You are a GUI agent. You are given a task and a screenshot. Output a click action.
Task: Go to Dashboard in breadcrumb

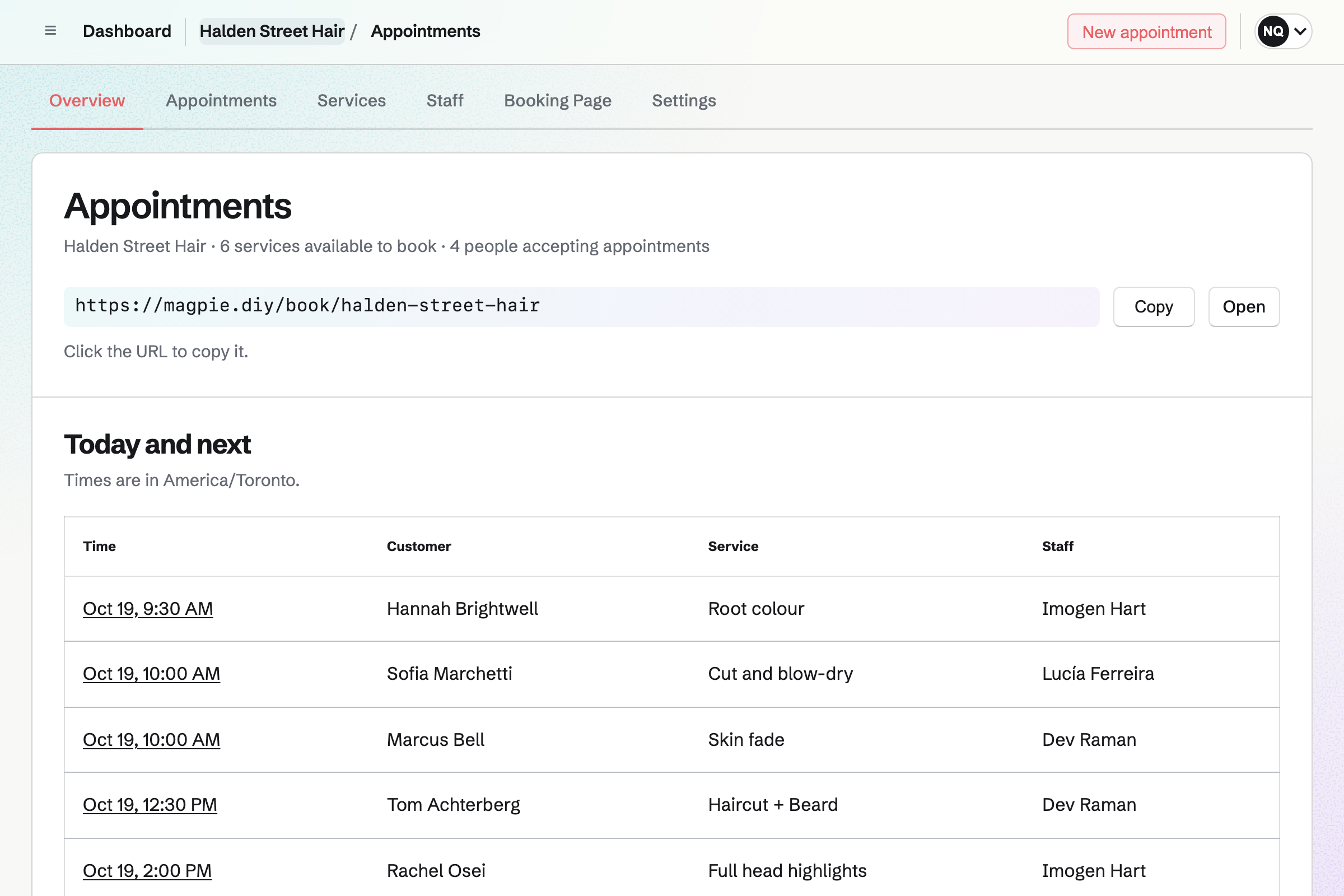[x=127, y=31]
